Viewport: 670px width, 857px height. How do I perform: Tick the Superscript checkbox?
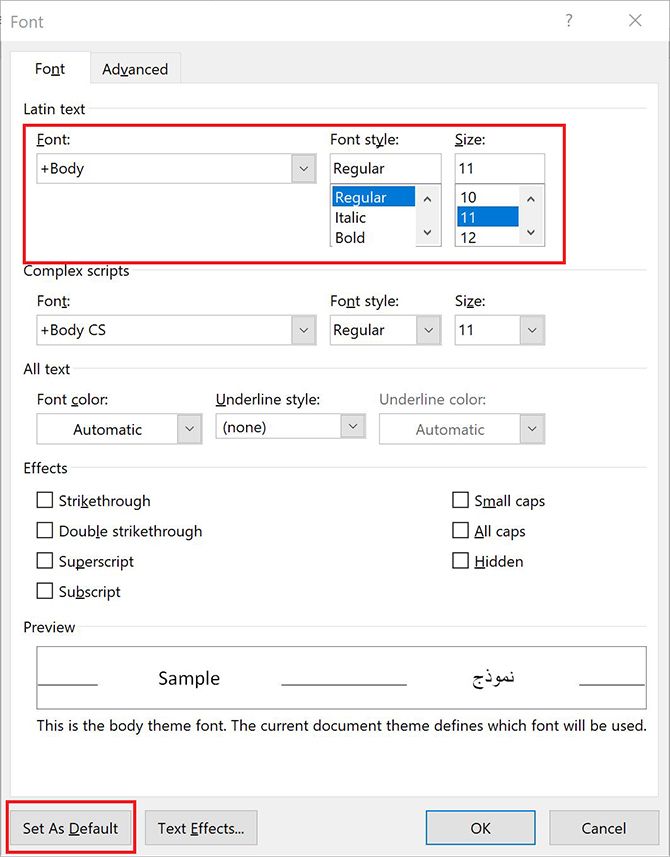(x=45, y=561)
